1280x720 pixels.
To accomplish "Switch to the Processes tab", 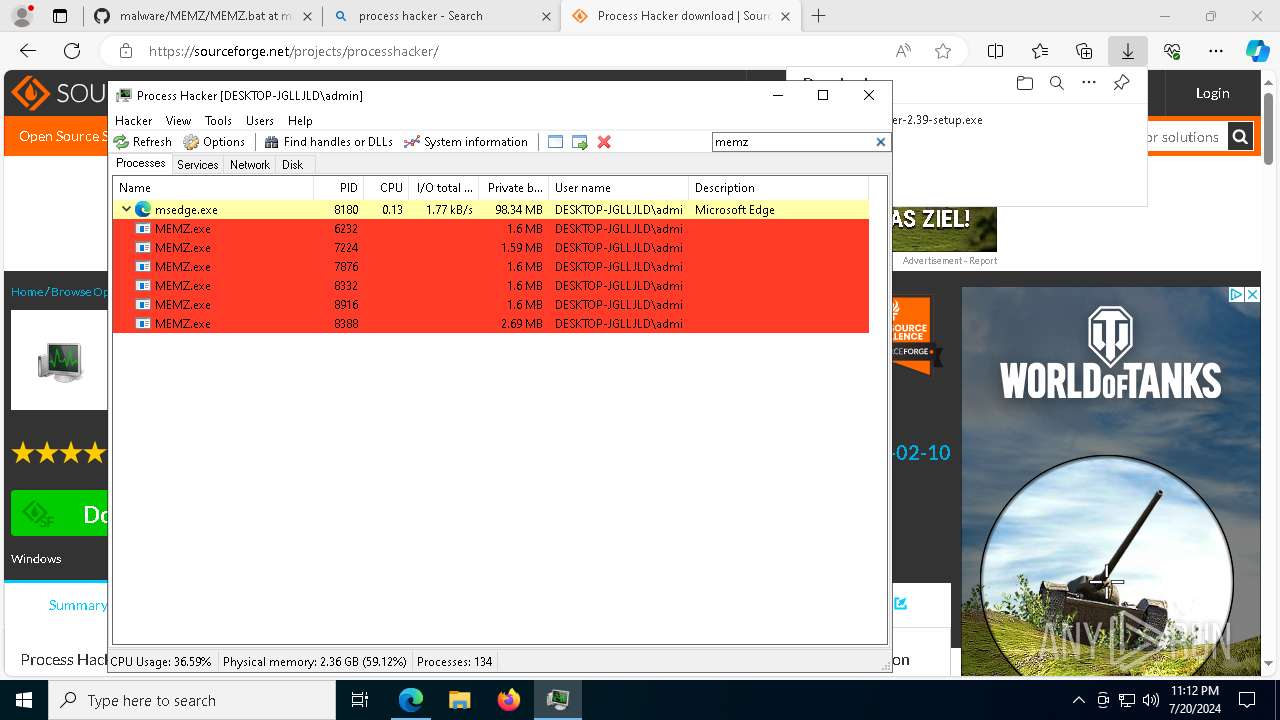I will (141, 163).
